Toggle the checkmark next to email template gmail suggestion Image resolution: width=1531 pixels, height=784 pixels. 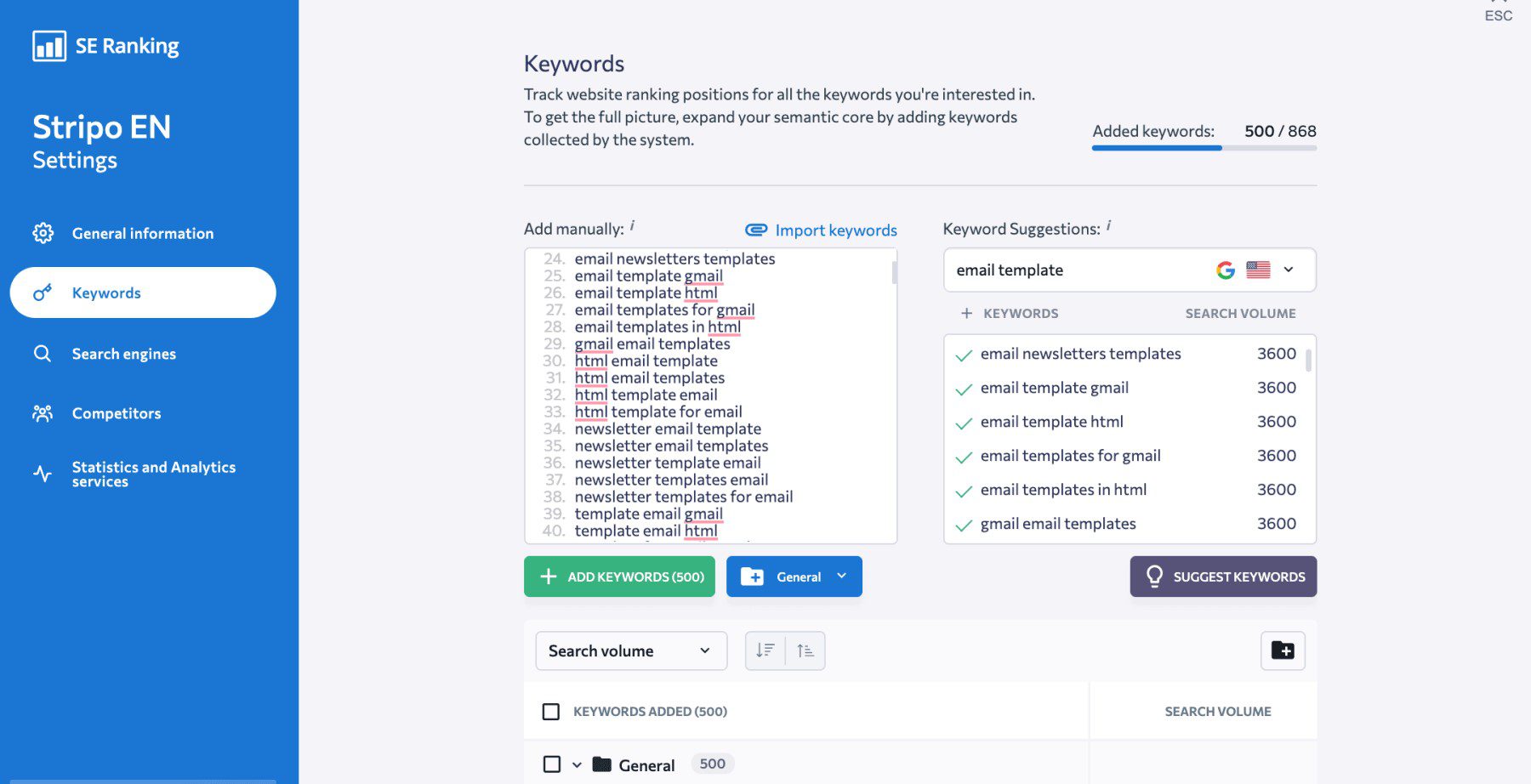point(963,389)
